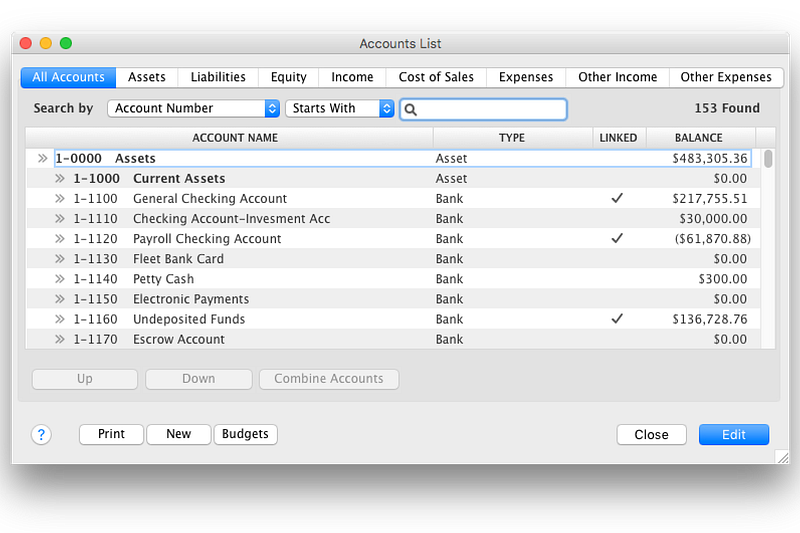Click the $483,305.36 balance value
This screenshot has width=800, height=533.
(x=710, y=159)
